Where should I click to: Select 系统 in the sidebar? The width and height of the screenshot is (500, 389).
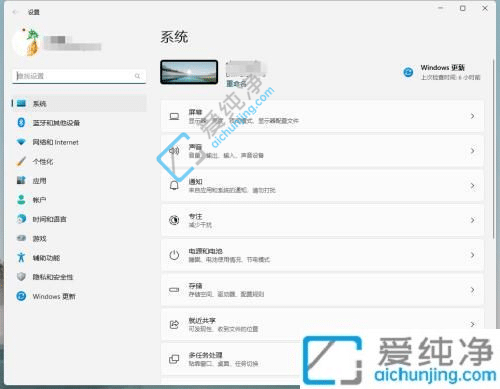coord(79,103)
